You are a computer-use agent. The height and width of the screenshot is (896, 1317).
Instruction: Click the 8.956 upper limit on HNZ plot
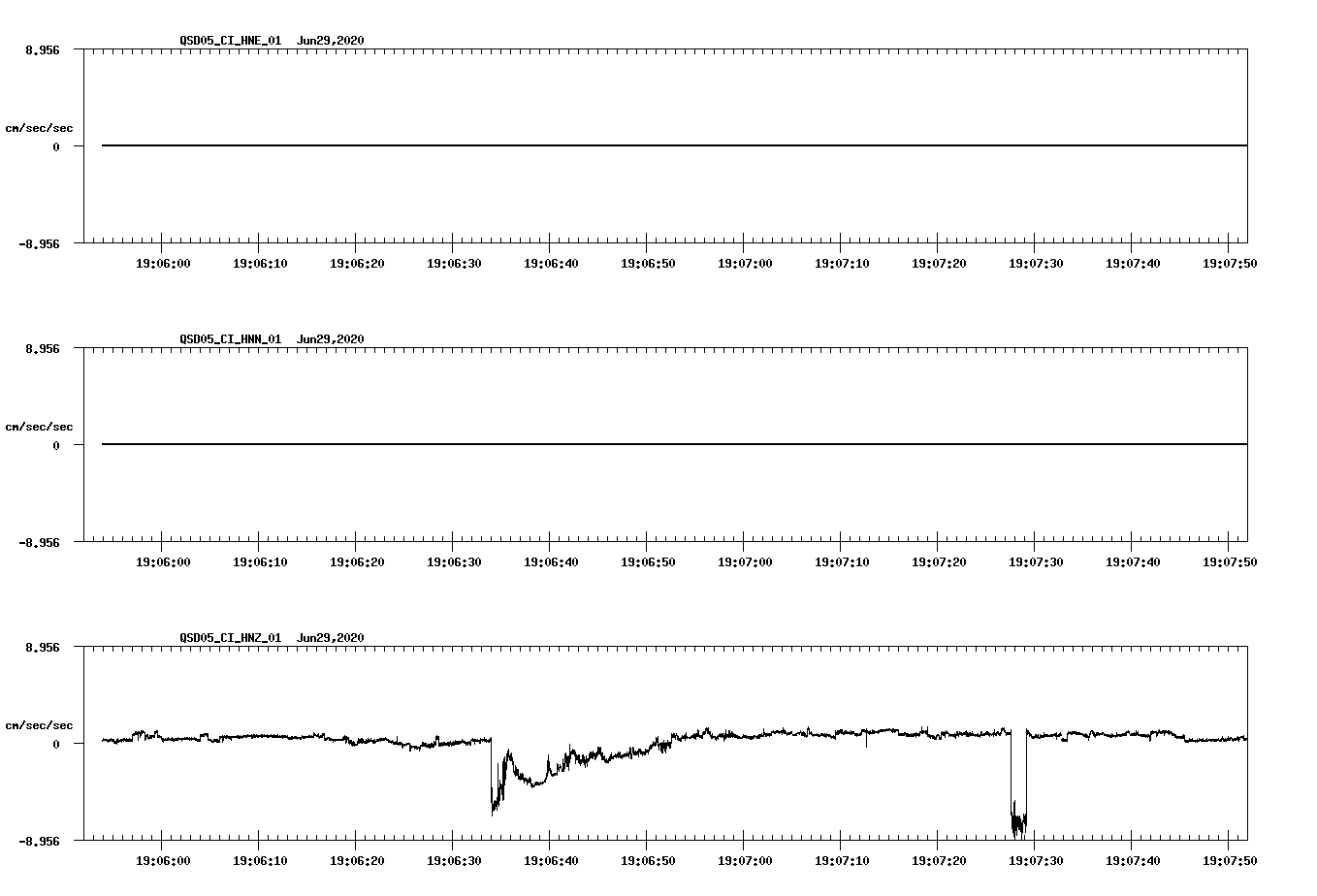42,647
